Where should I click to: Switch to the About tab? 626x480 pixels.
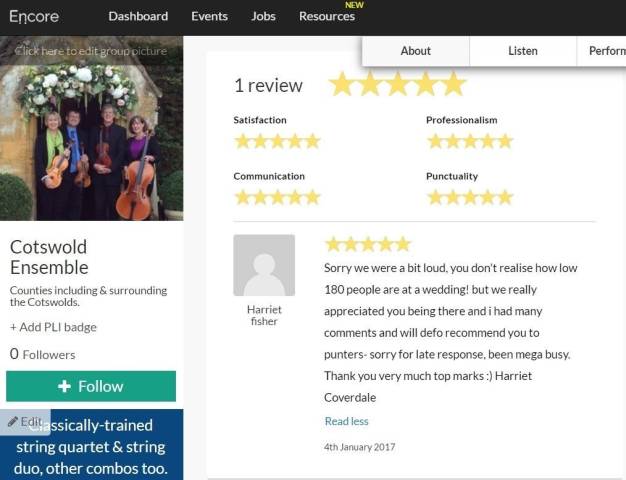tap(416, 51)
